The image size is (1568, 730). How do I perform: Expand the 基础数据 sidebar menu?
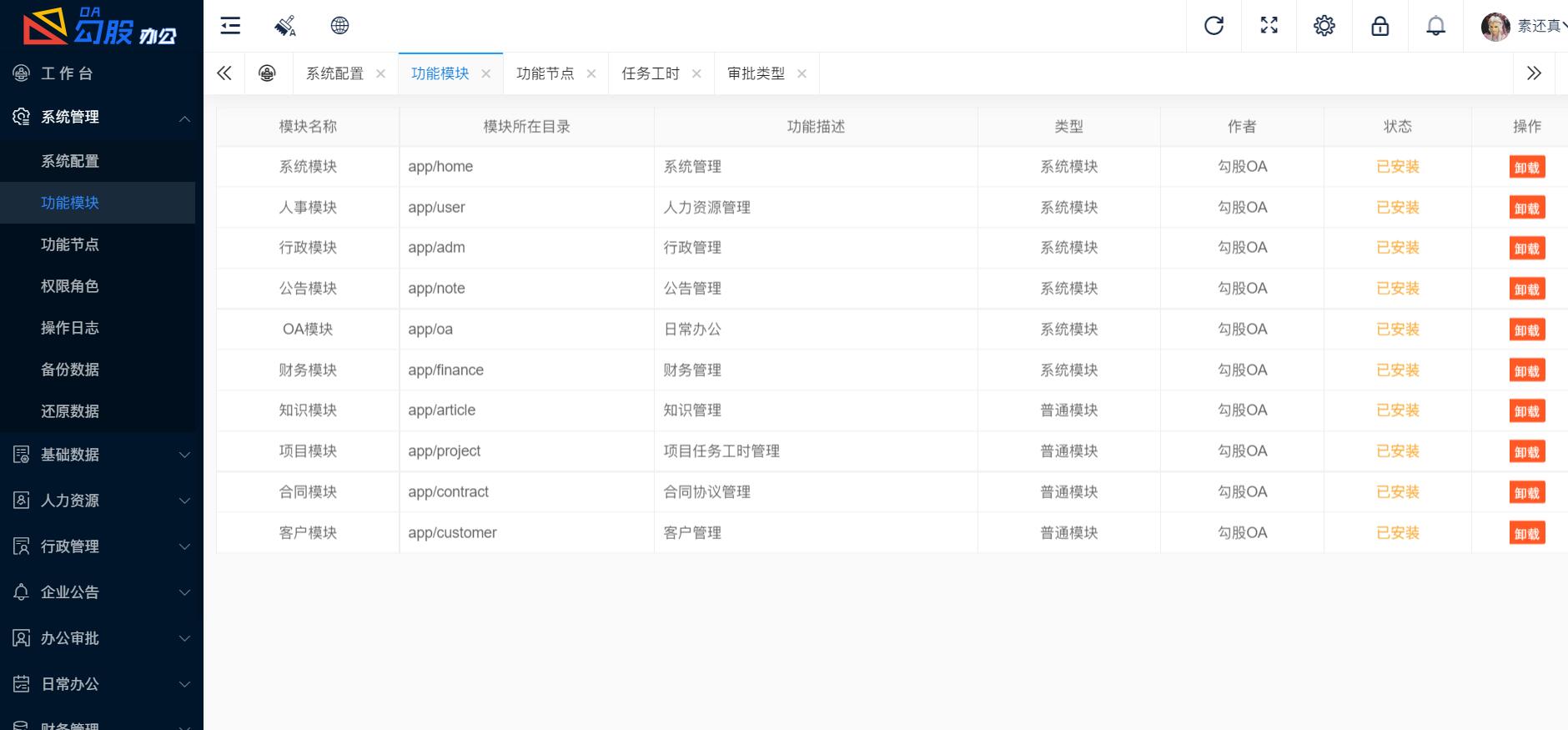click(100, 455)
